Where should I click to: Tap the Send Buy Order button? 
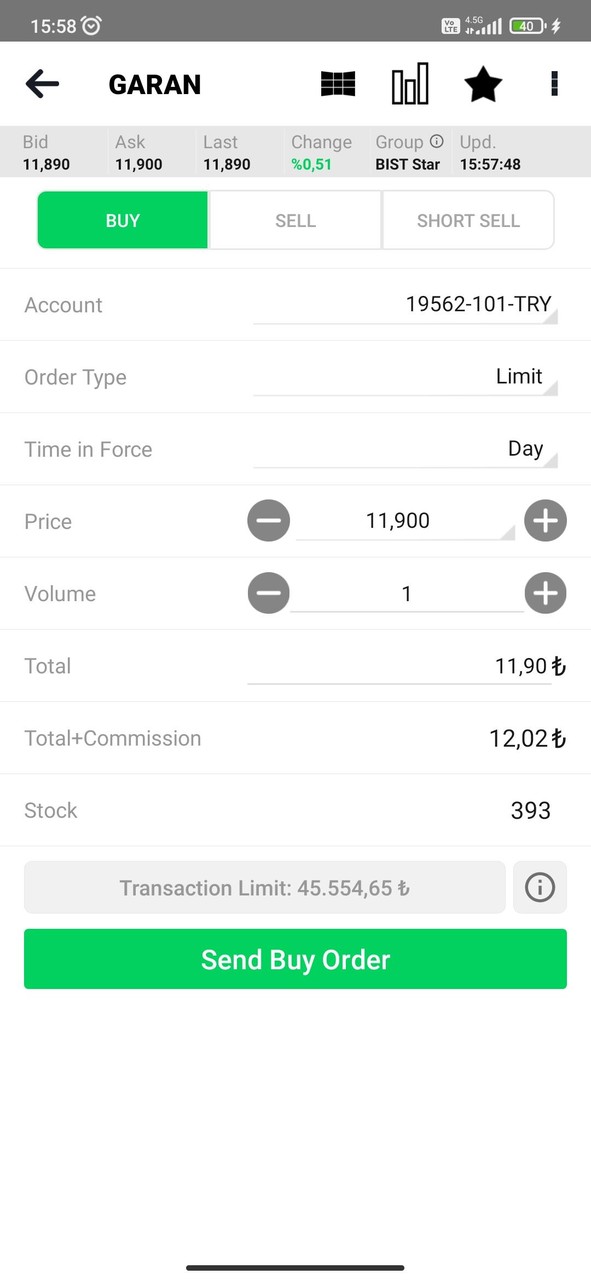[x=295, y=959]
